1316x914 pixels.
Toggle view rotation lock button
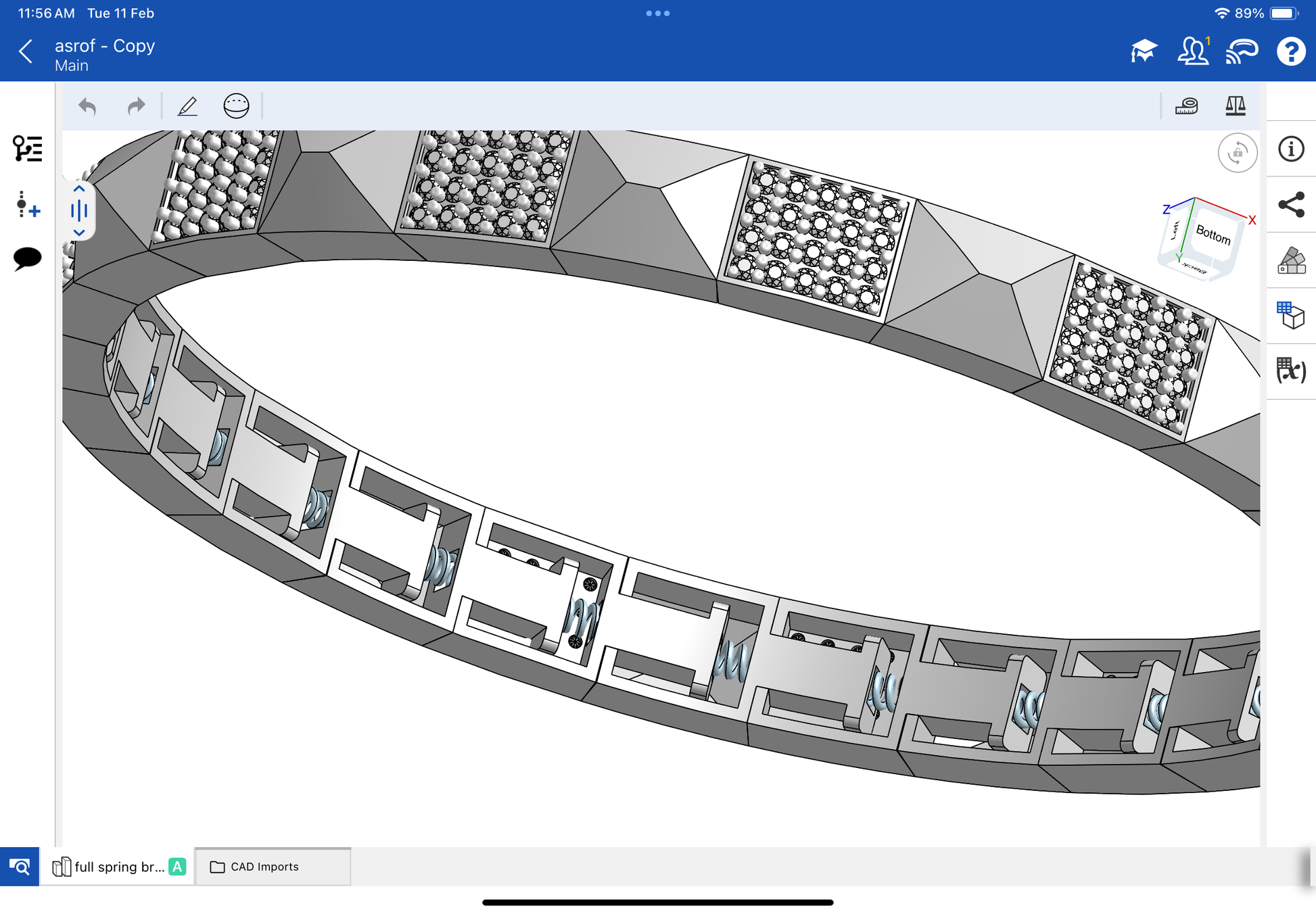pos(1237,153)
